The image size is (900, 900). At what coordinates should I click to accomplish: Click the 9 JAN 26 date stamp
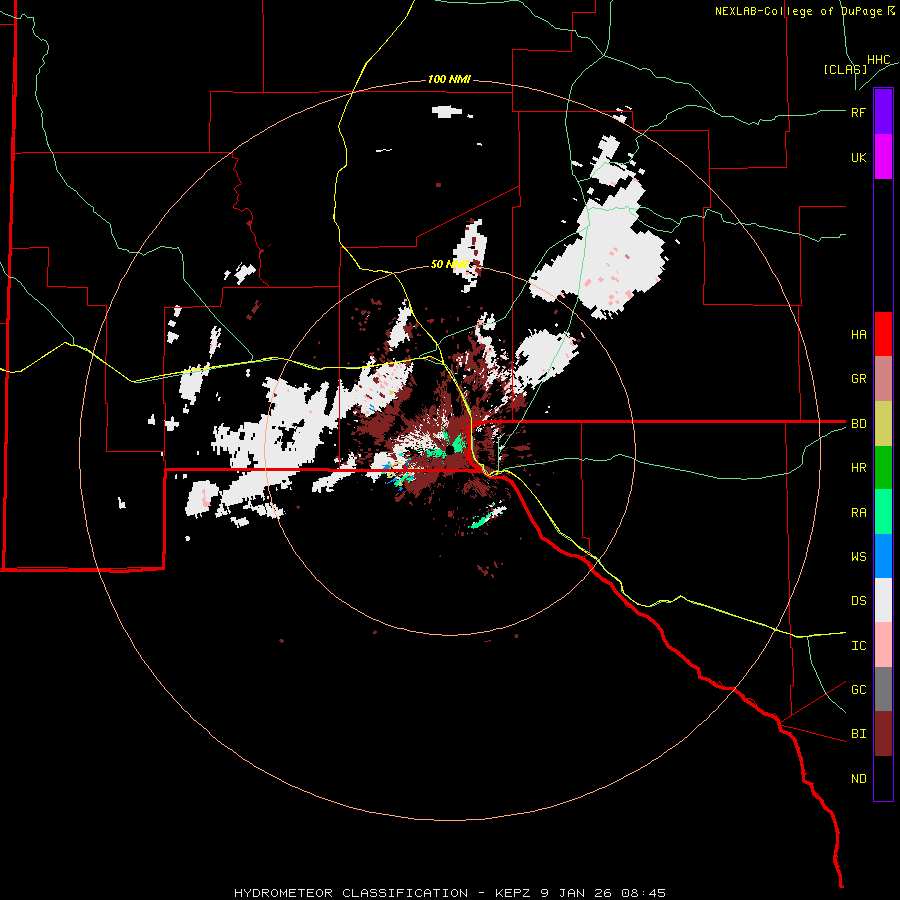click(575, 893)
